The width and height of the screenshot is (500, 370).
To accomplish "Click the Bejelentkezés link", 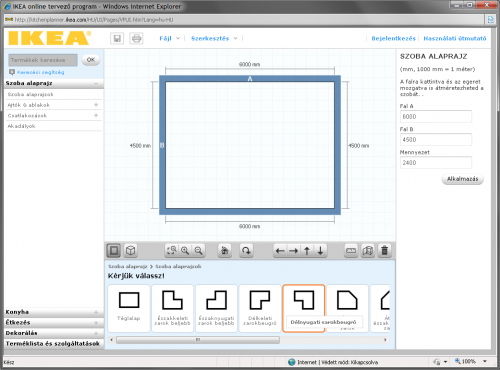I will [x=393, y=38].
